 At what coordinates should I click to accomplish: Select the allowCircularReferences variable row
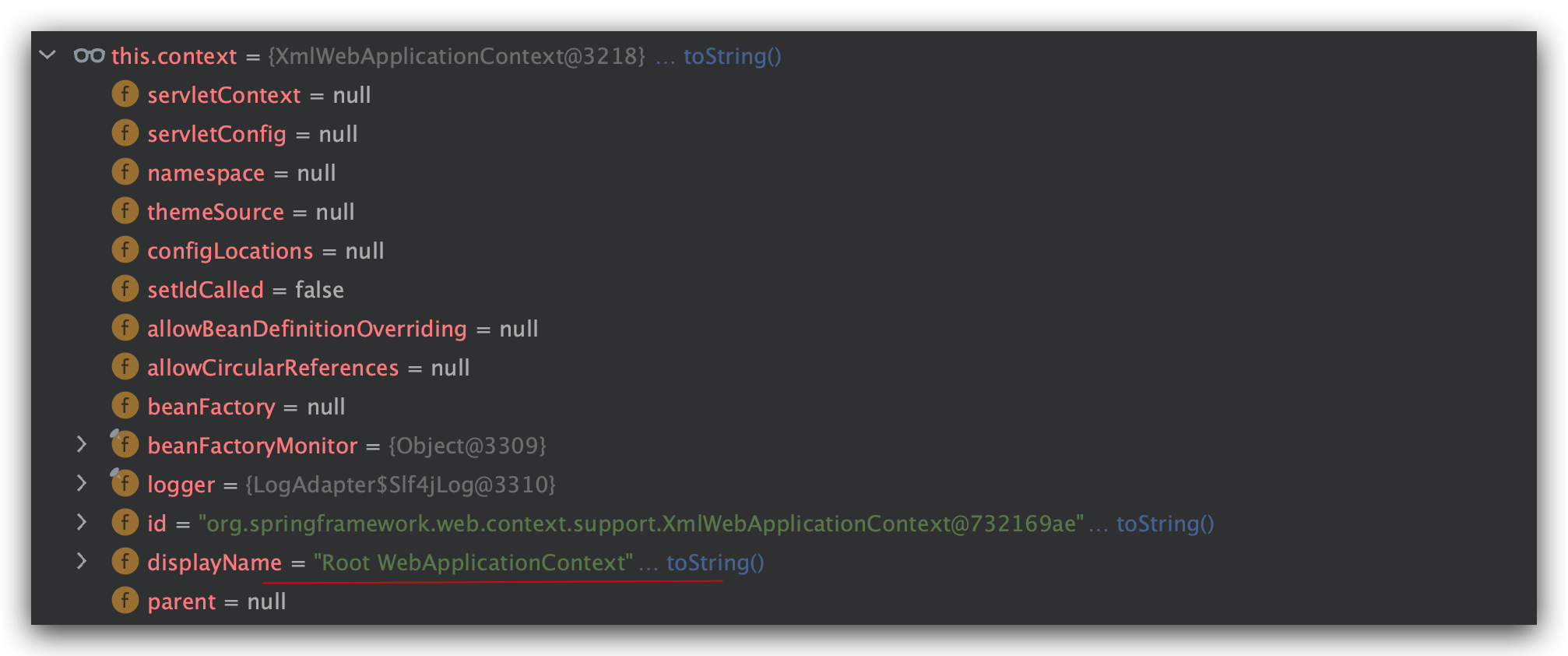point(784,367)
